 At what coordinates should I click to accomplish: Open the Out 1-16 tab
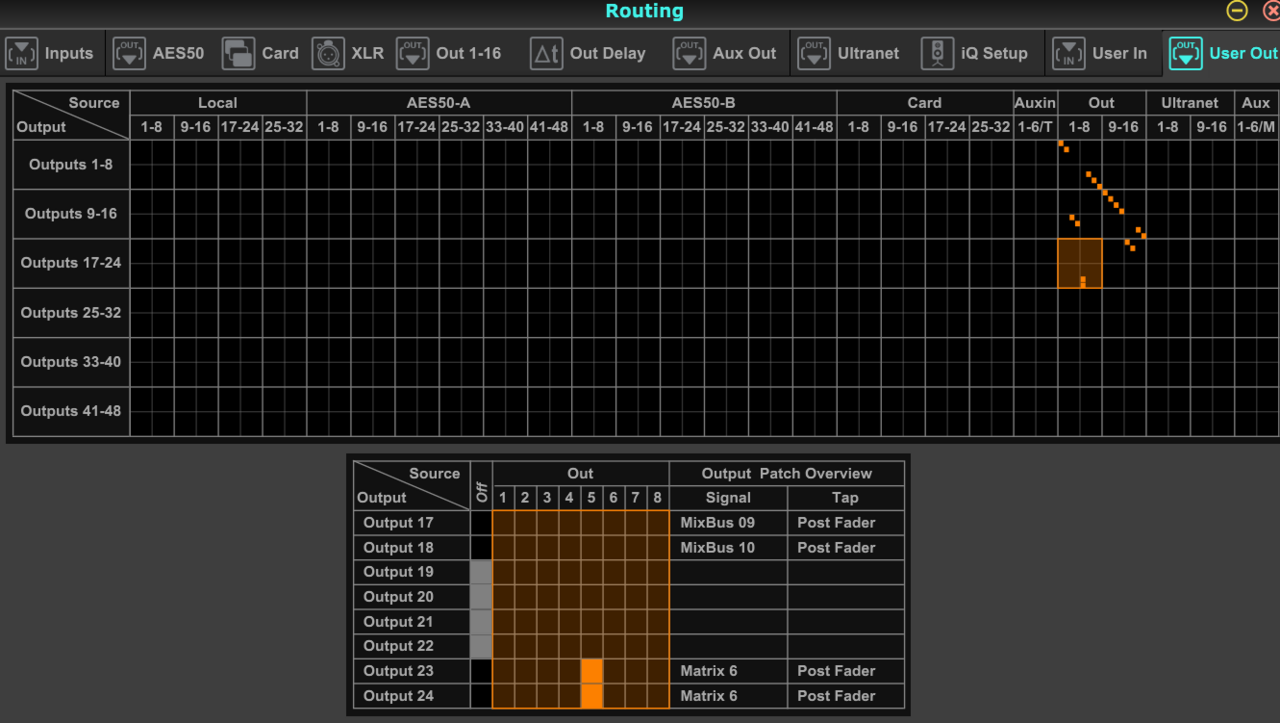(x=449, y=53)
